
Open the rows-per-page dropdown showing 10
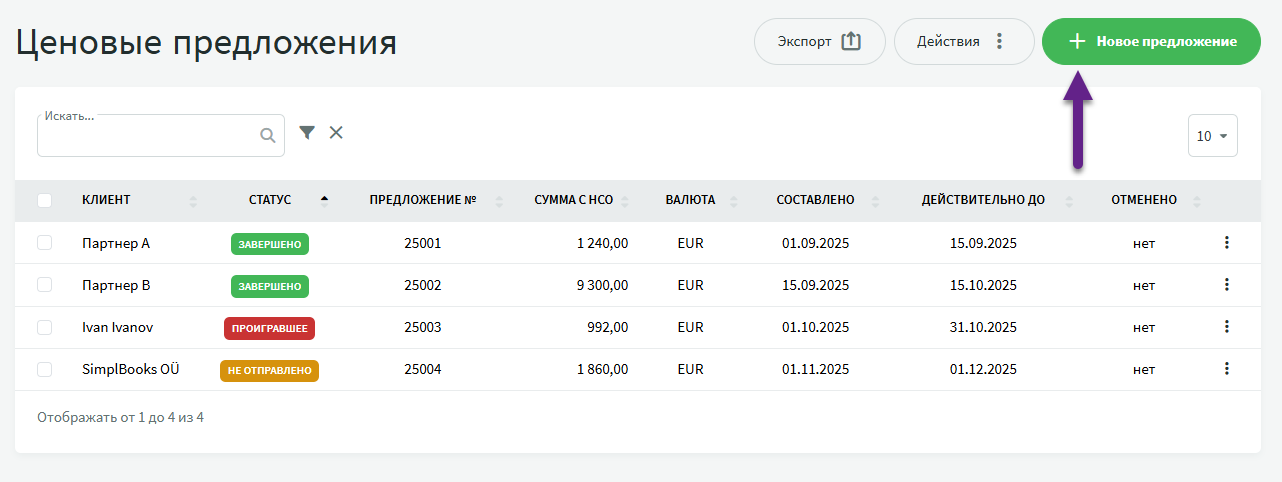point(1212,136)
